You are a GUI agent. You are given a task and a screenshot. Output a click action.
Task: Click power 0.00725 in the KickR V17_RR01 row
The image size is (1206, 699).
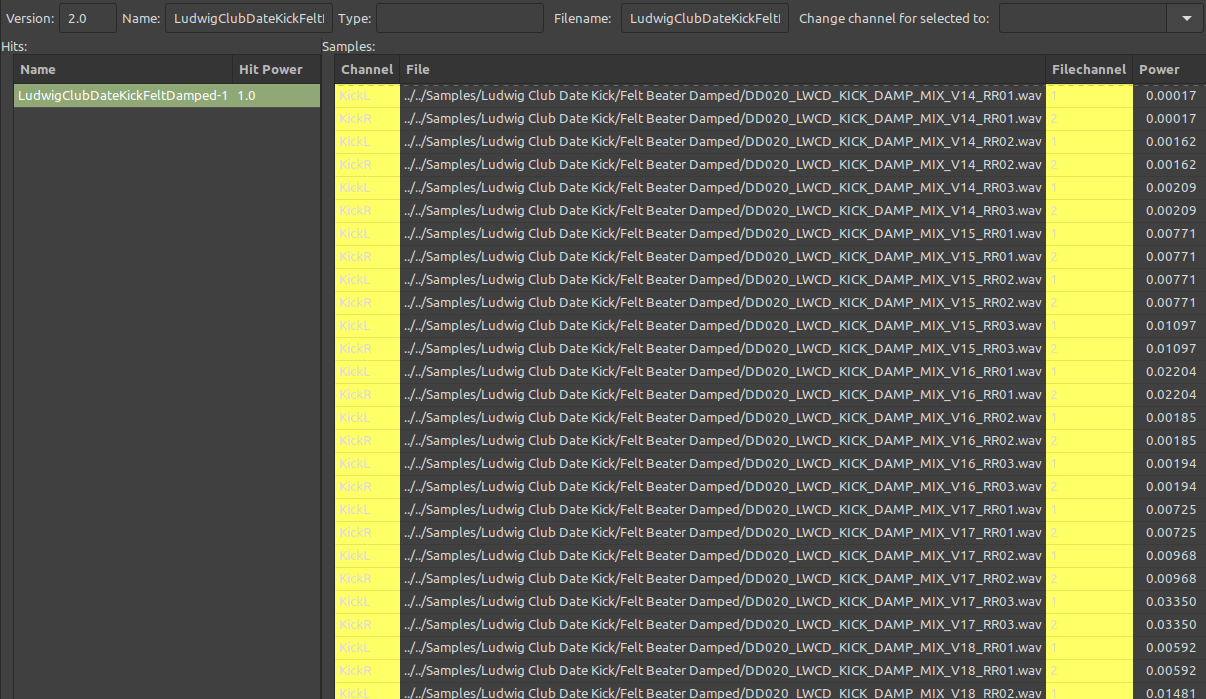(x=1168, y=533)
